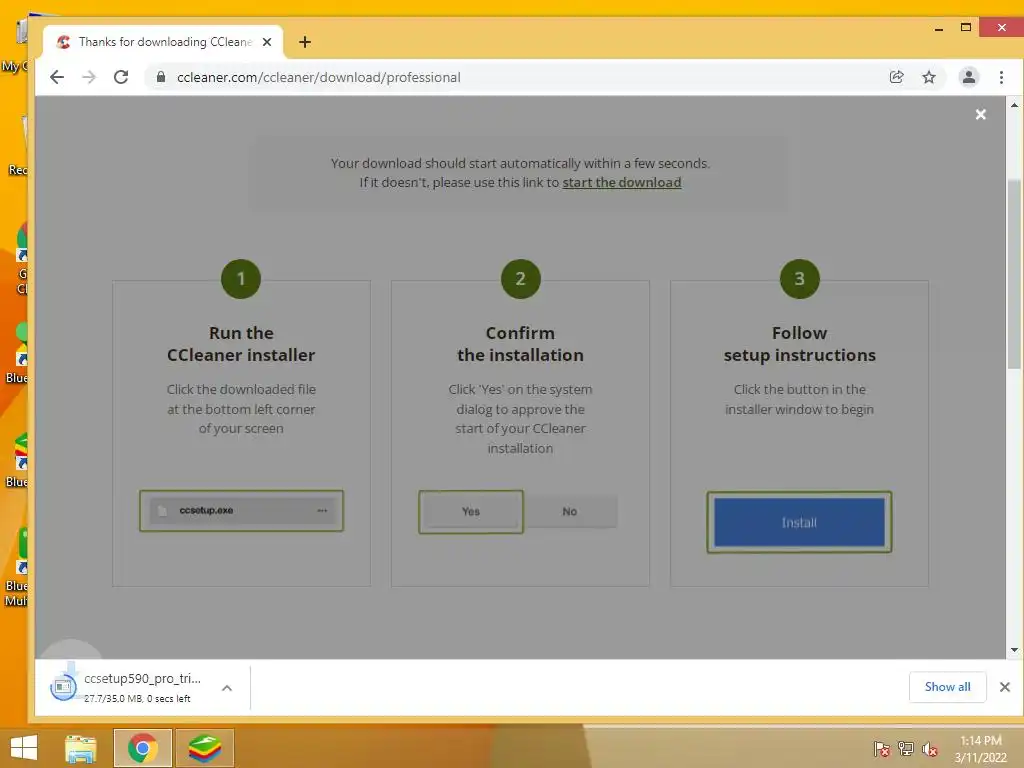Image resolution: width=1024 pixels, height=768 pixels.
Task: Click the 'start the download' link
Action: tap(622, 182)
